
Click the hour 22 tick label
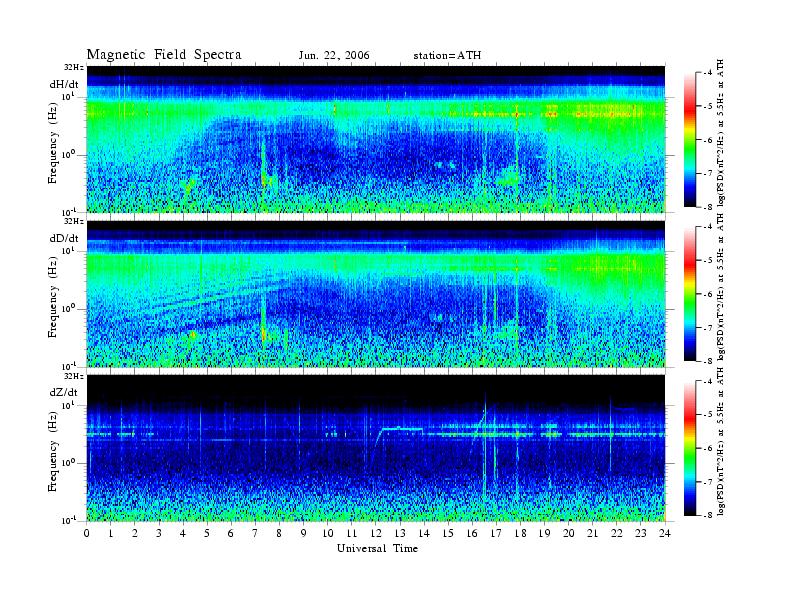[617, 534]
